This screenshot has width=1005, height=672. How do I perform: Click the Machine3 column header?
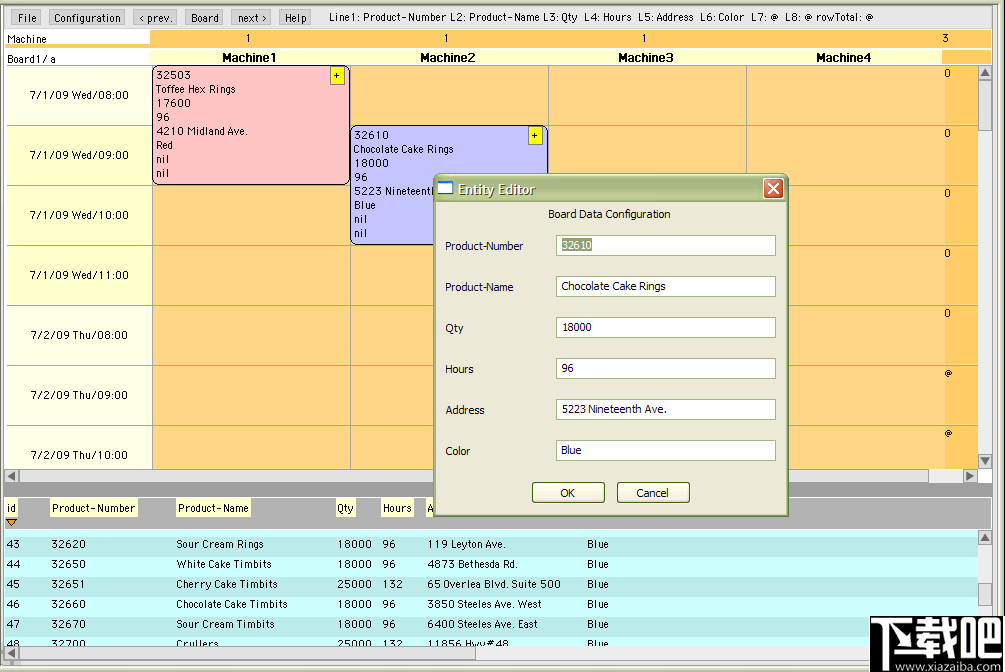645,57
